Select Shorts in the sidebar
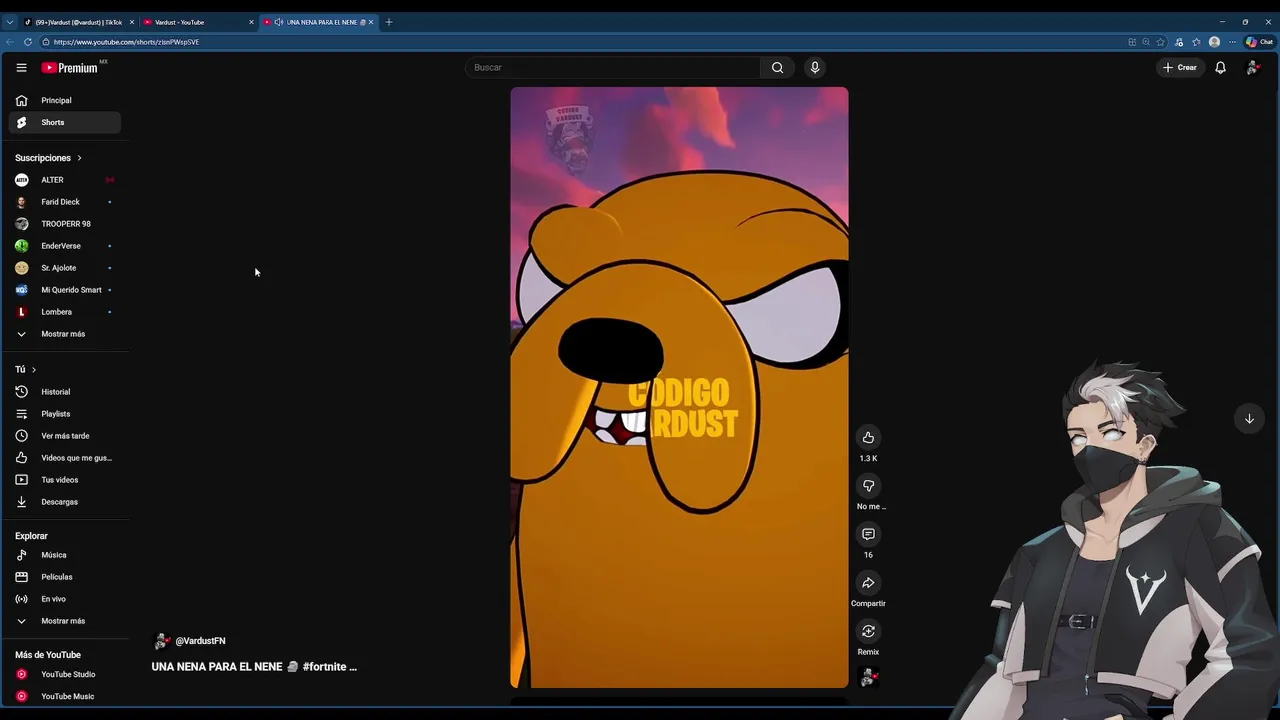1280x720 pixels. coord(65,122)
